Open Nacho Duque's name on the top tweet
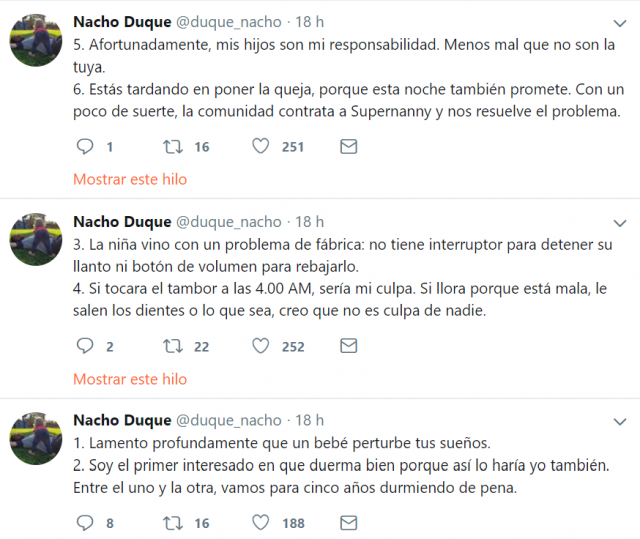This screenshot has width=640, height=539. coord(122,22)
